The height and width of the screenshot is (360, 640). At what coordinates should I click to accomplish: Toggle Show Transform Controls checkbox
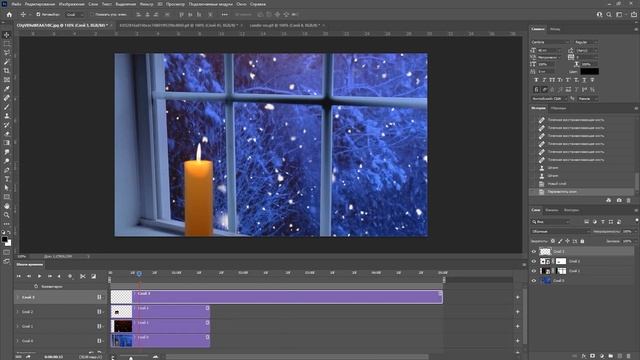pos(92,14)
